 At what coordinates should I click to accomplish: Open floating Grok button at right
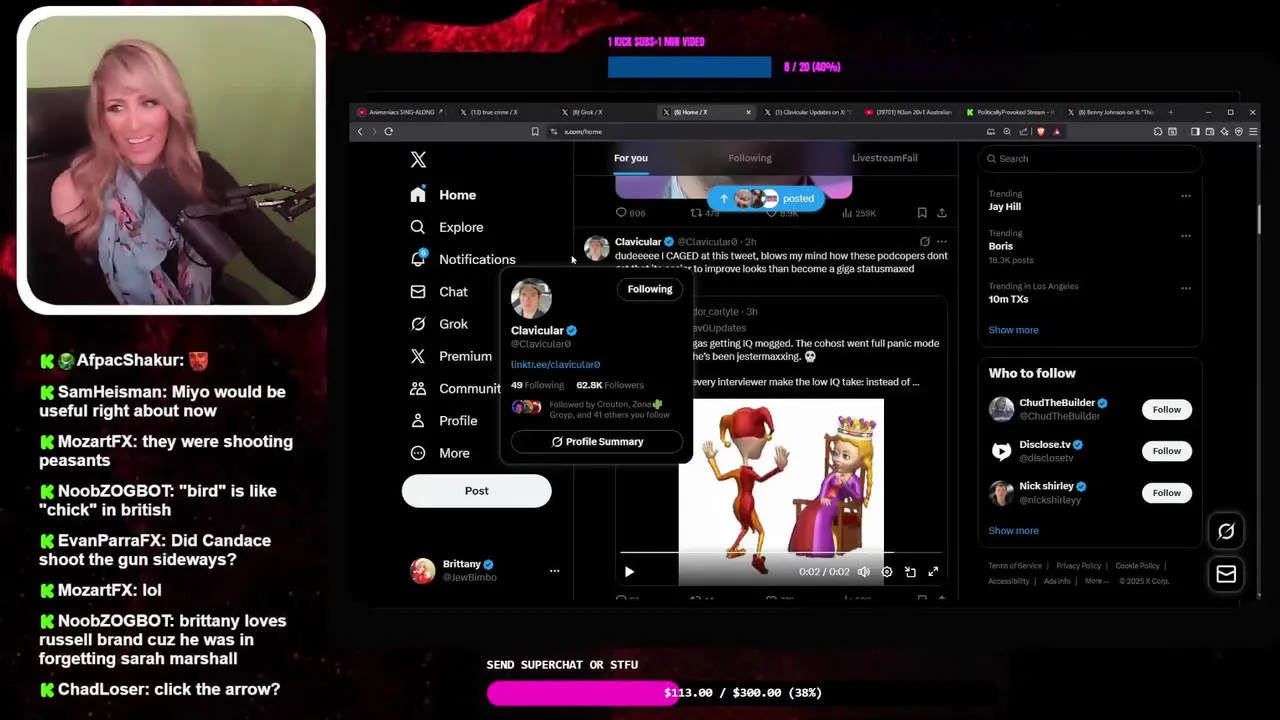click(x=1226, y=532)
